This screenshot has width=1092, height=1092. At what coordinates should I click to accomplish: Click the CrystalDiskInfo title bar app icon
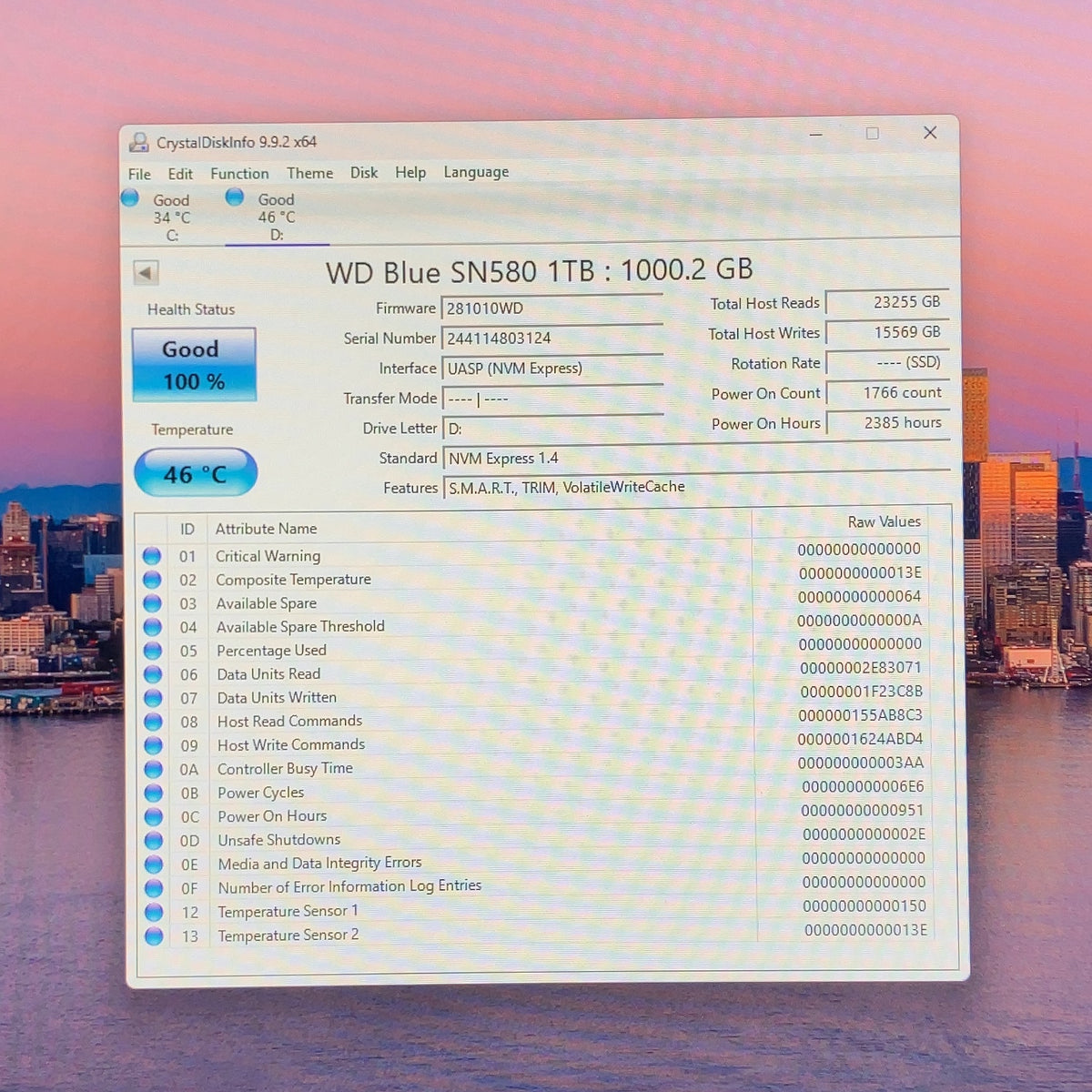pyautogui.click(x=138, y=142)
